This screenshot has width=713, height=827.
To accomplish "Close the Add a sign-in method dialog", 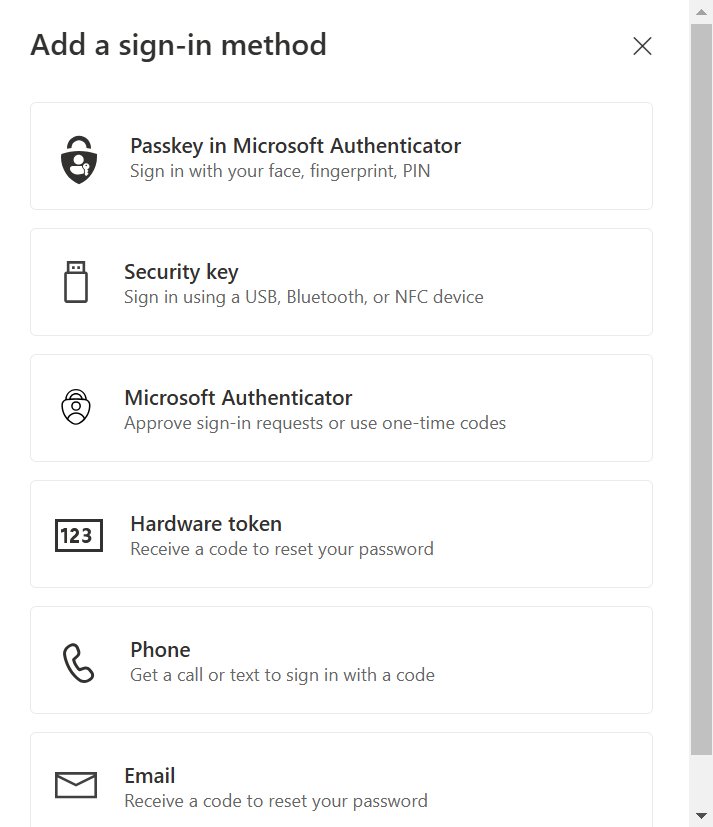I will tap(642, 46).
